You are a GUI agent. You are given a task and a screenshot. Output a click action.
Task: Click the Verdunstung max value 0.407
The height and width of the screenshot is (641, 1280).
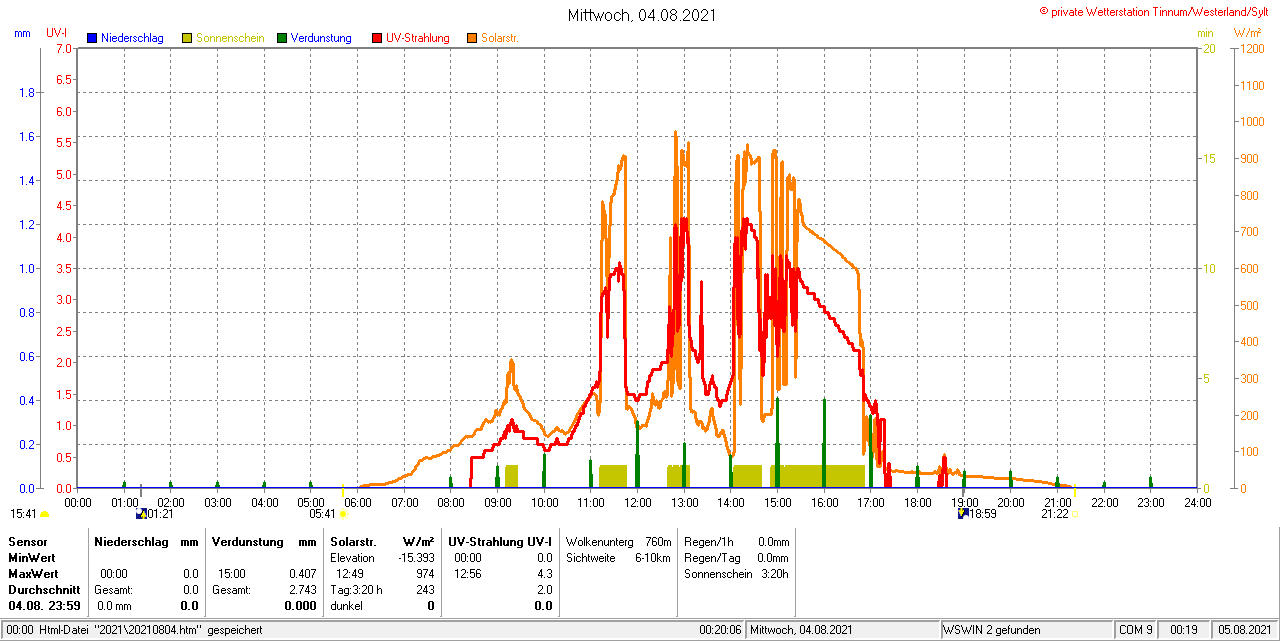tap(302, 574)
